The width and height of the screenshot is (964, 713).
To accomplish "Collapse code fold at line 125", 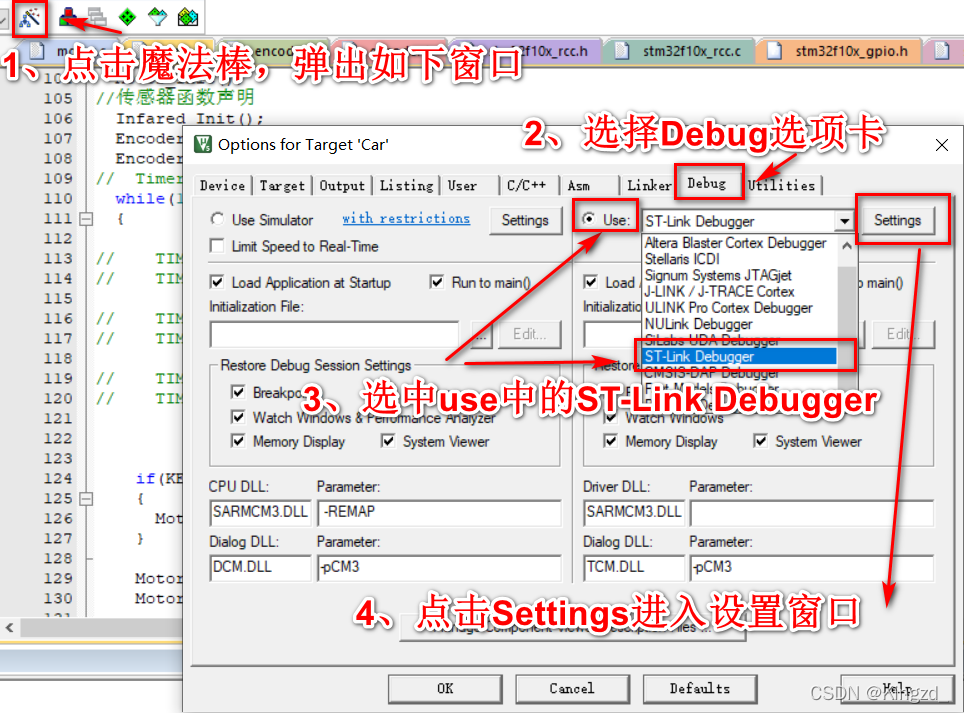I will pos(87,498).
